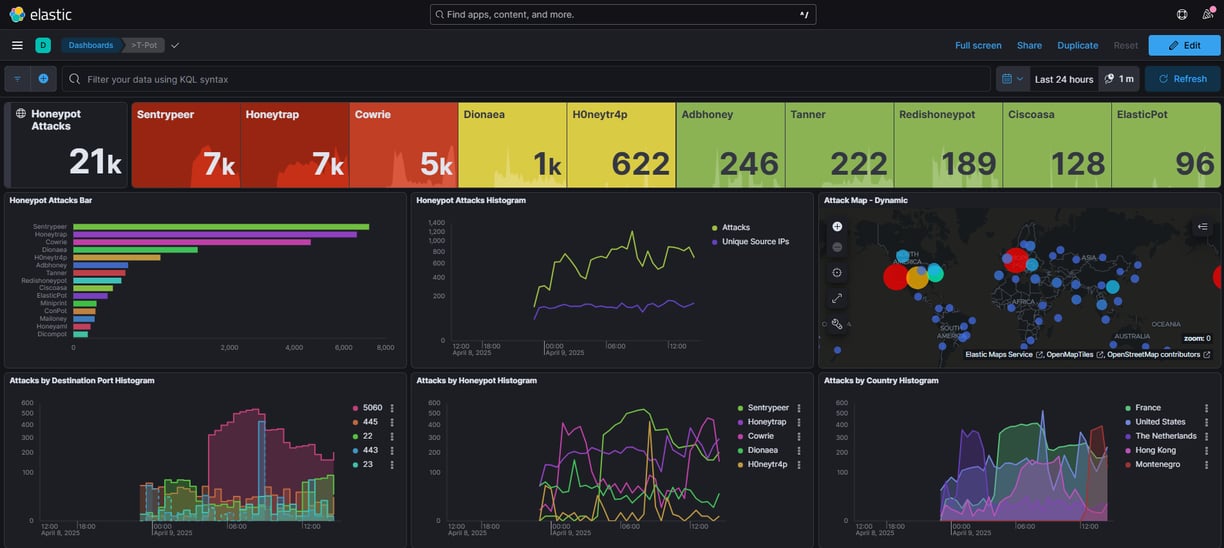Click the saved checkmark next to T-Pot
This screenshot has height=548, width=1224.
pyautogui.click(x=175, y=45)
